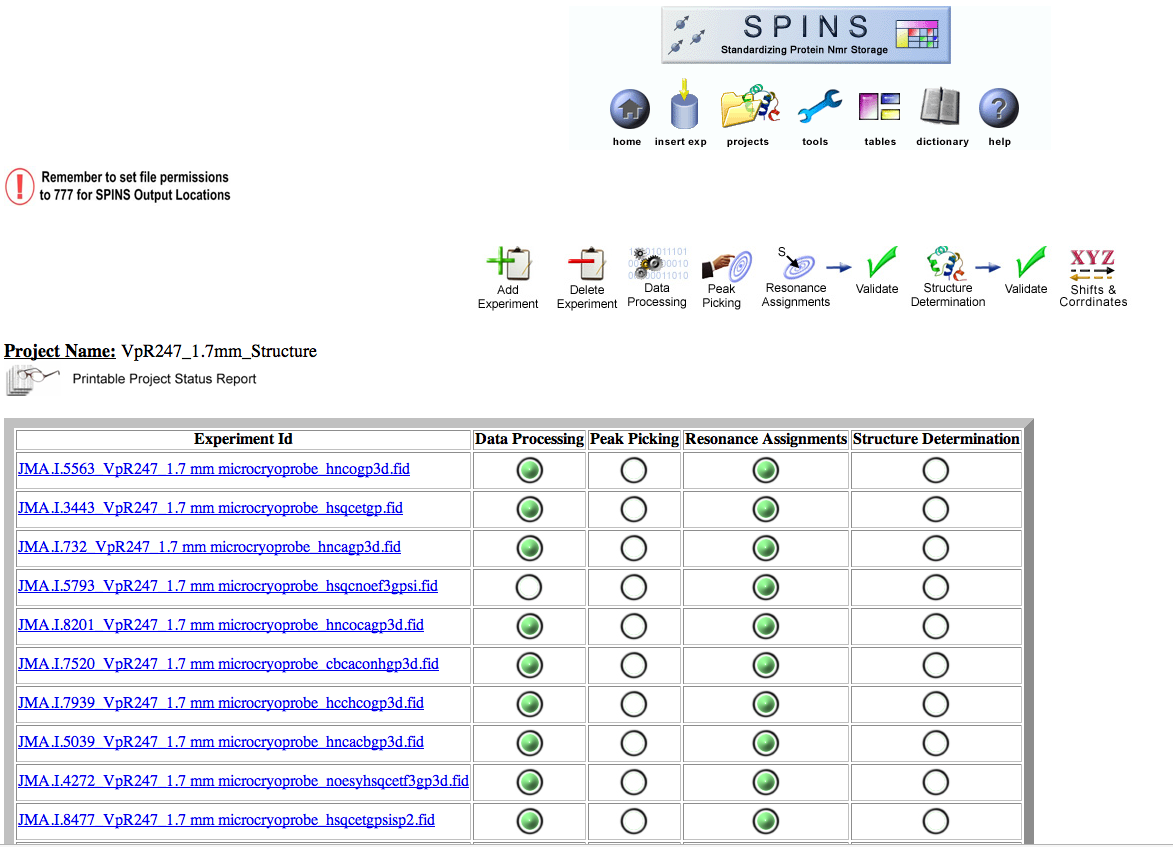Click the Add Experiment icon

click(508, 266)
